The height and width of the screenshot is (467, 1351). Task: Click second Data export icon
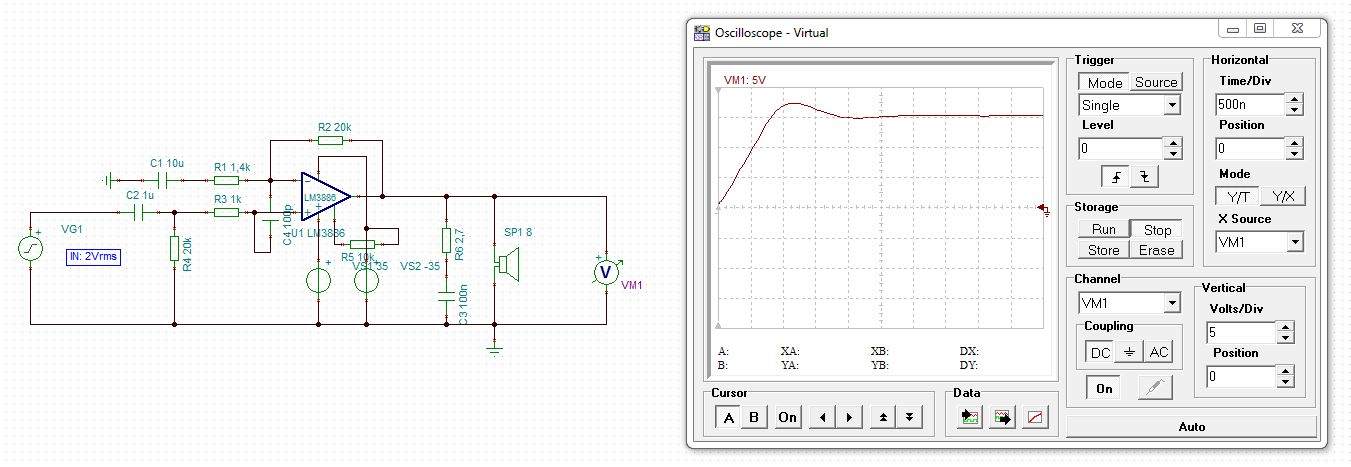(x=1002, y=419)
